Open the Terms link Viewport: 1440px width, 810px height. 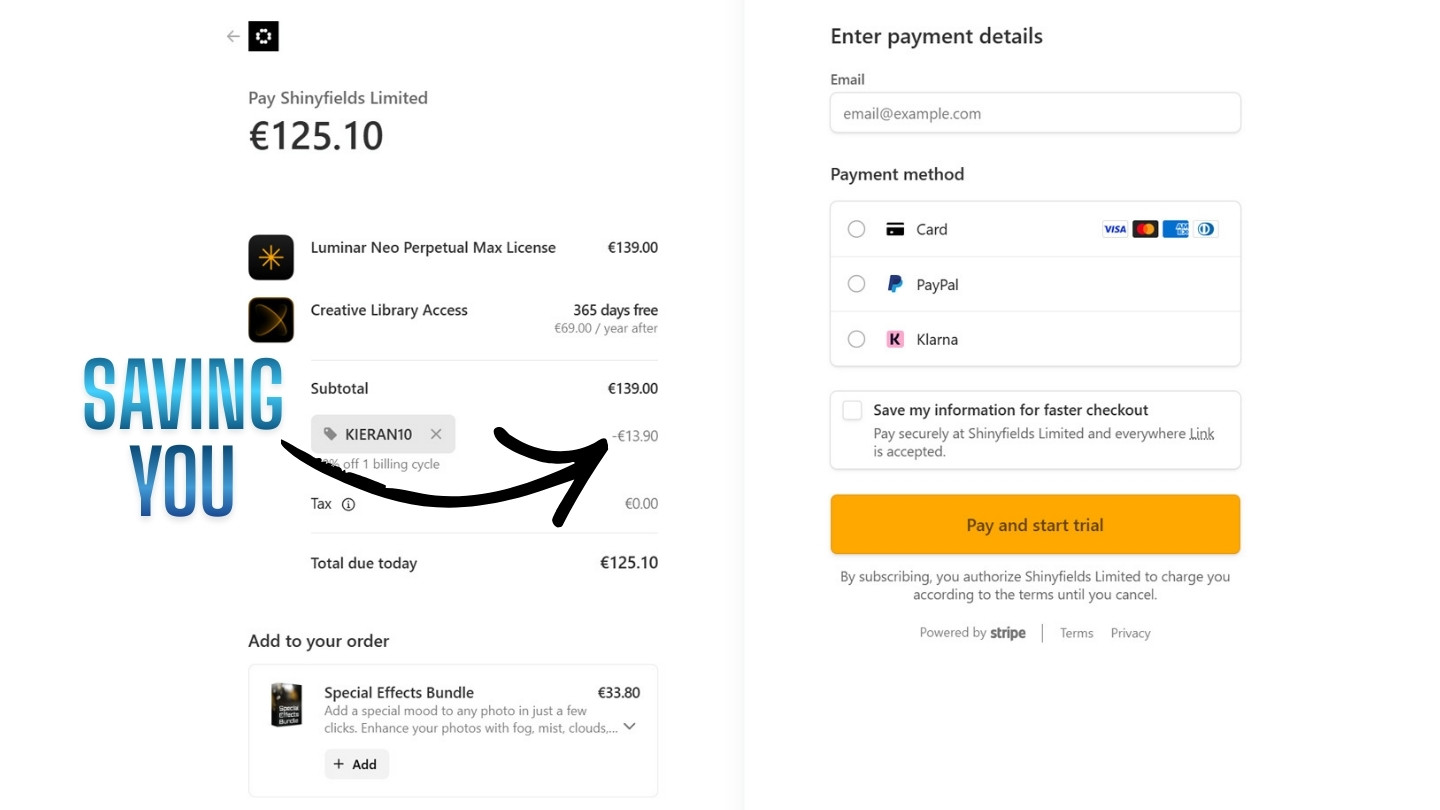[x=1076, y=632]
